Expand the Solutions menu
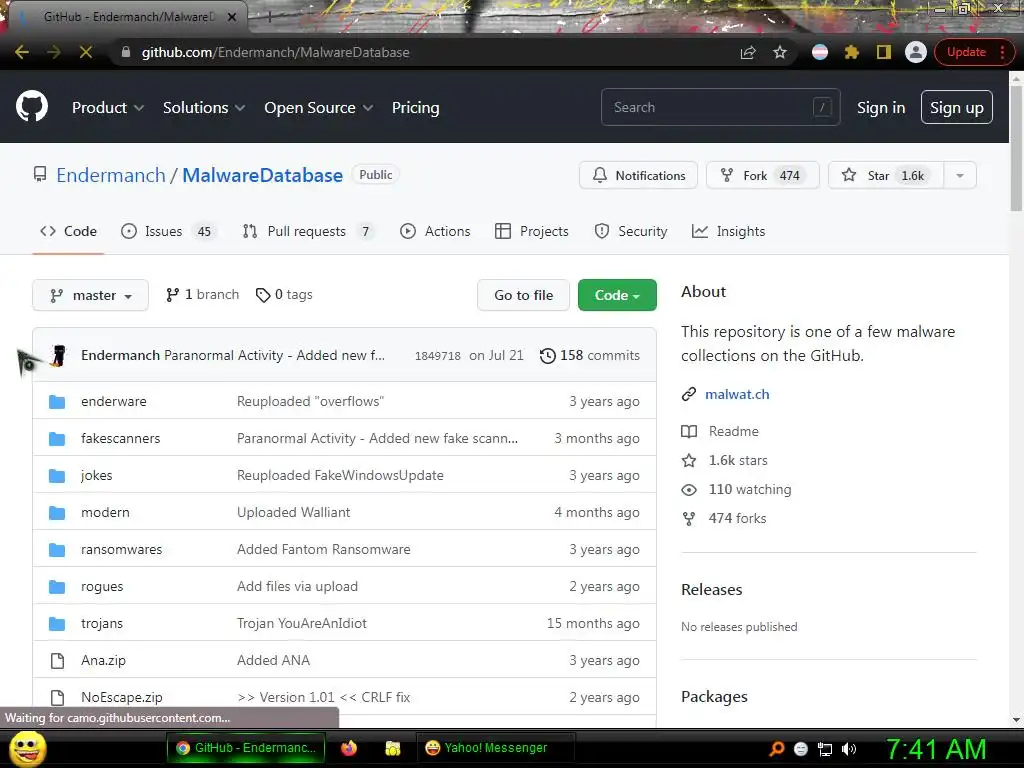Screen dimensions: 1024x768 coord(204,108)
